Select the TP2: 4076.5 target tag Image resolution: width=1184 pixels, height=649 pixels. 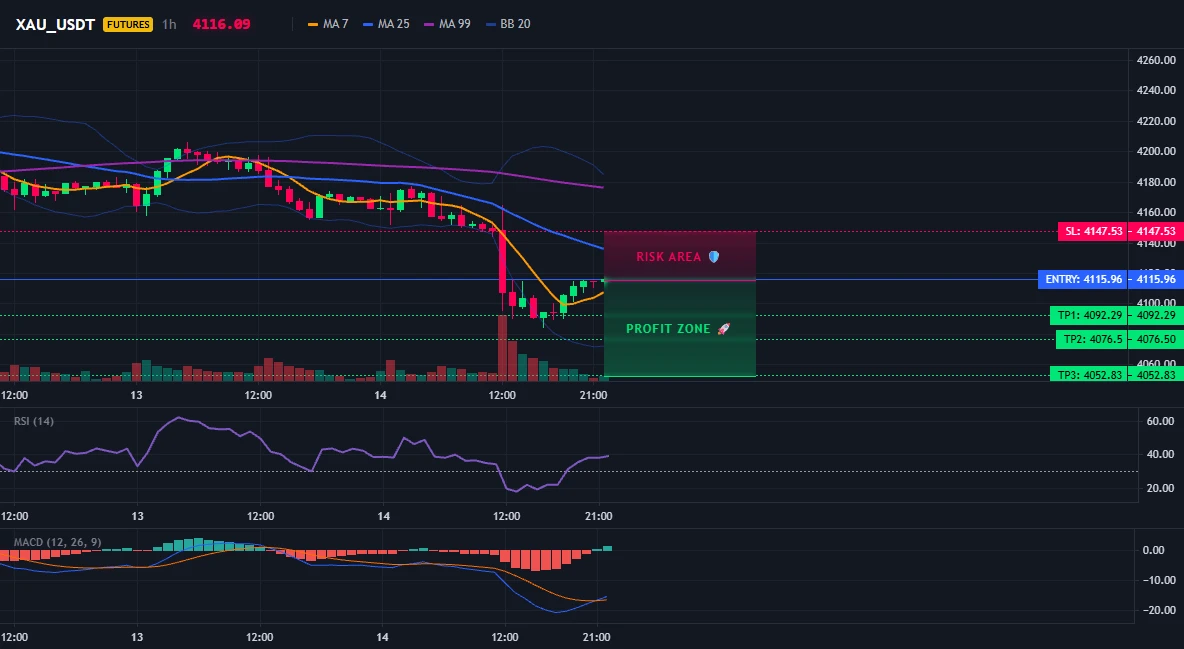[x=1091, y=339]
